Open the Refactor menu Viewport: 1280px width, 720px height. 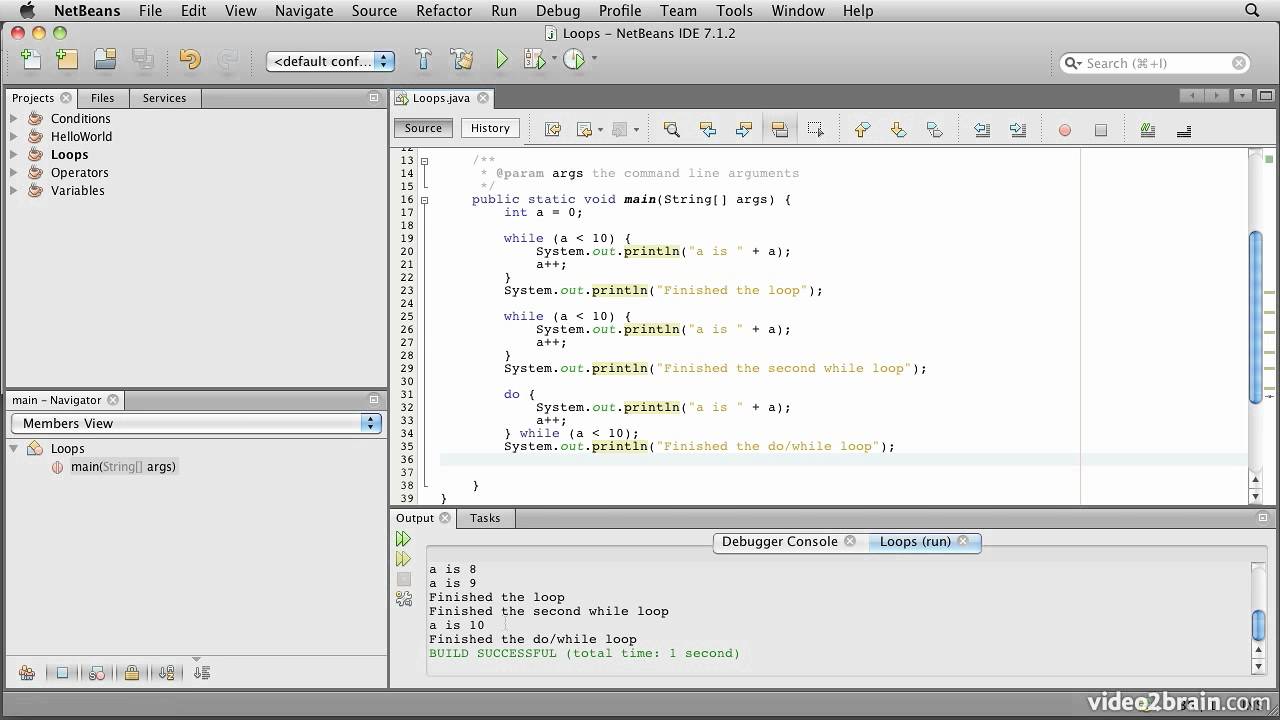click(x=443, y=11)
